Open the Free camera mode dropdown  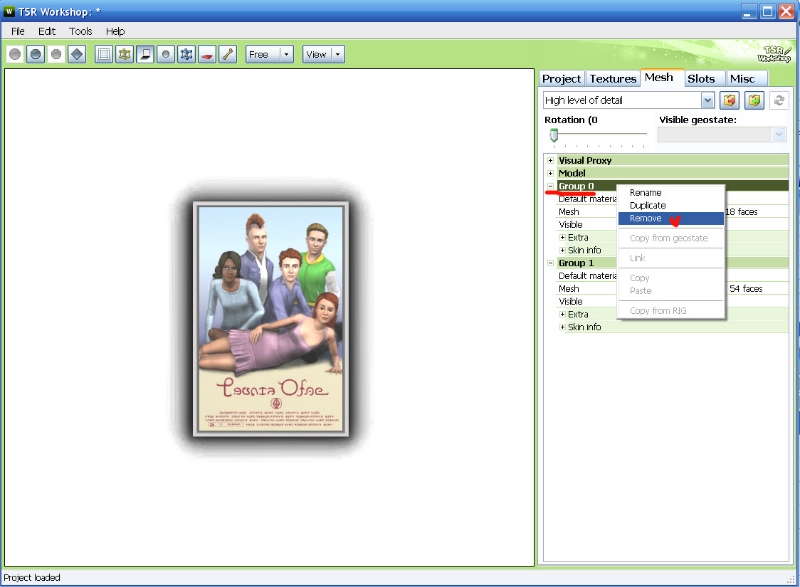tap(286, 54)
